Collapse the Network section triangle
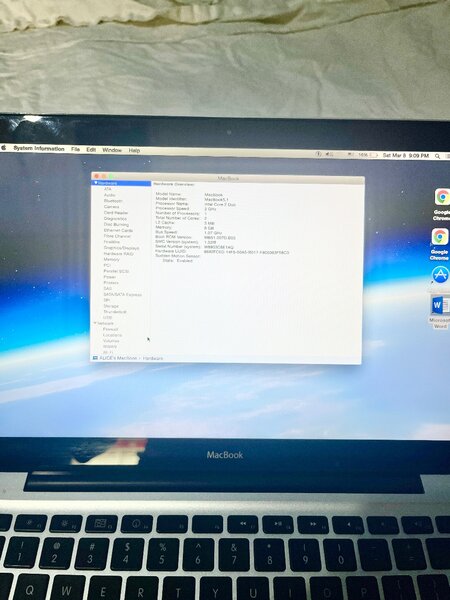The height and width of the screenshot is (600, 450). pyautogui.click(x=95, y=323)
